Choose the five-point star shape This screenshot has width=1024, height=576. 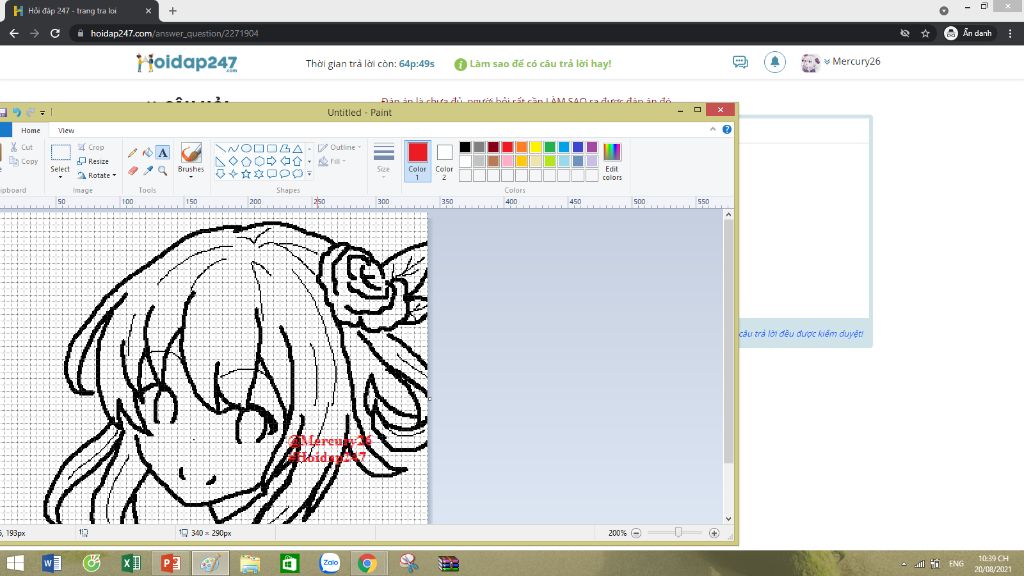[x=246, y=174]
